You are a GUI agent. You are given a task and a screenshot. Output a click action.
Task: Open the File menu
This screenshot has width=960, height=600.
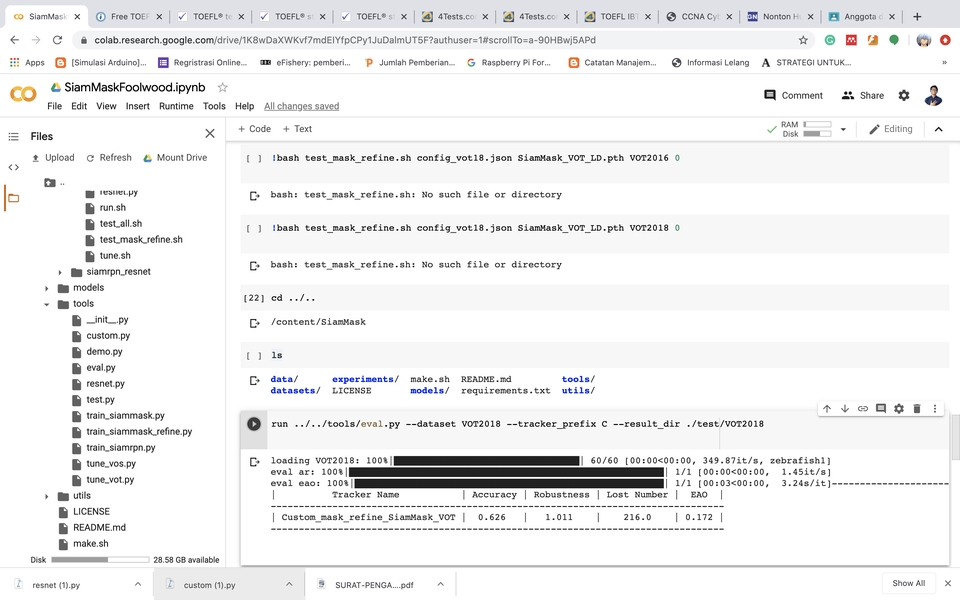tap(54, 106)
